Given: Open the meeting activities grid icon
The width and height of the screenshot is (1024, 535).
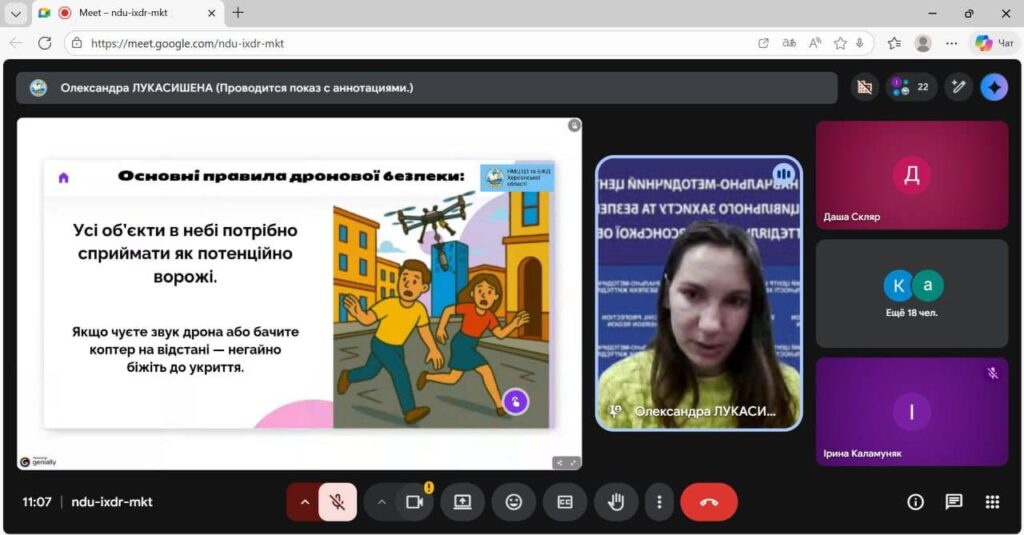Looking at the screenshot, I should 992,502.
